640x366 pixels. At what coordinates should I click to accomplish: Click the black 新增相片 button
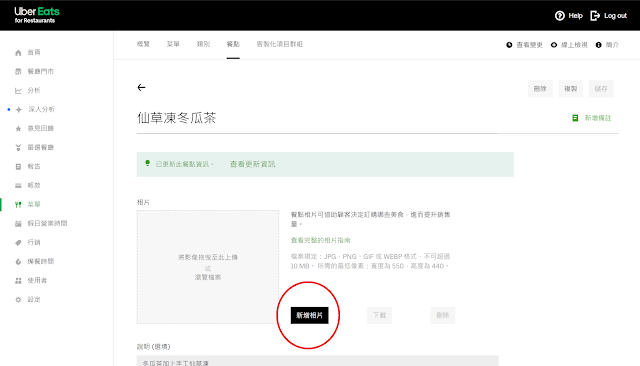[309, 315]
